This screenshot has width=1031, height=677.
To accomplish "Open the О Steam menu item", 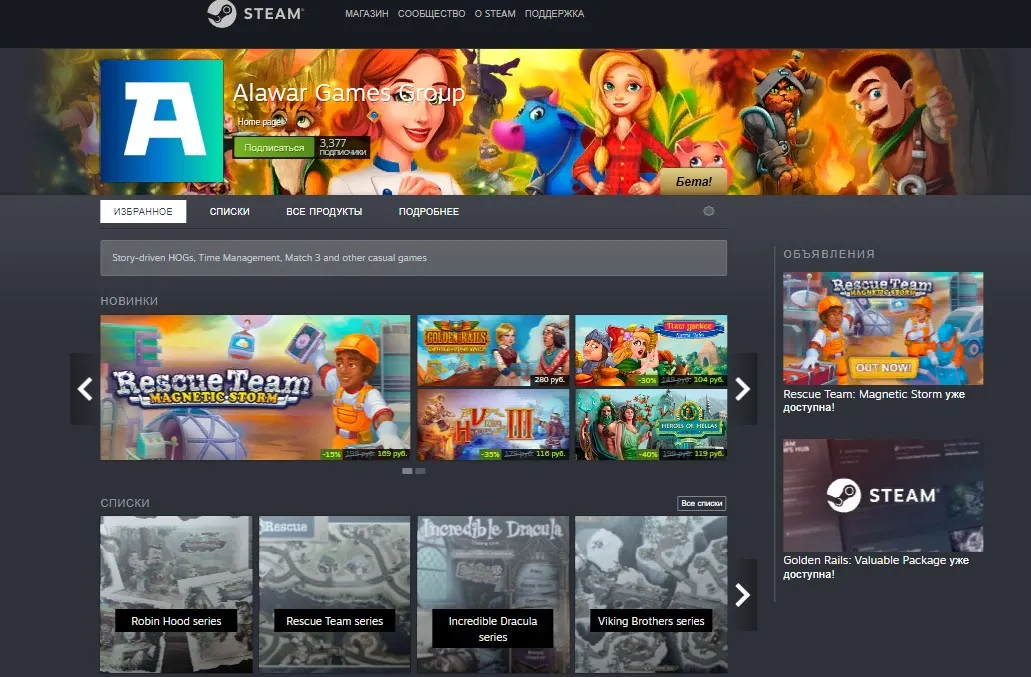I will [x=495, y=14].
